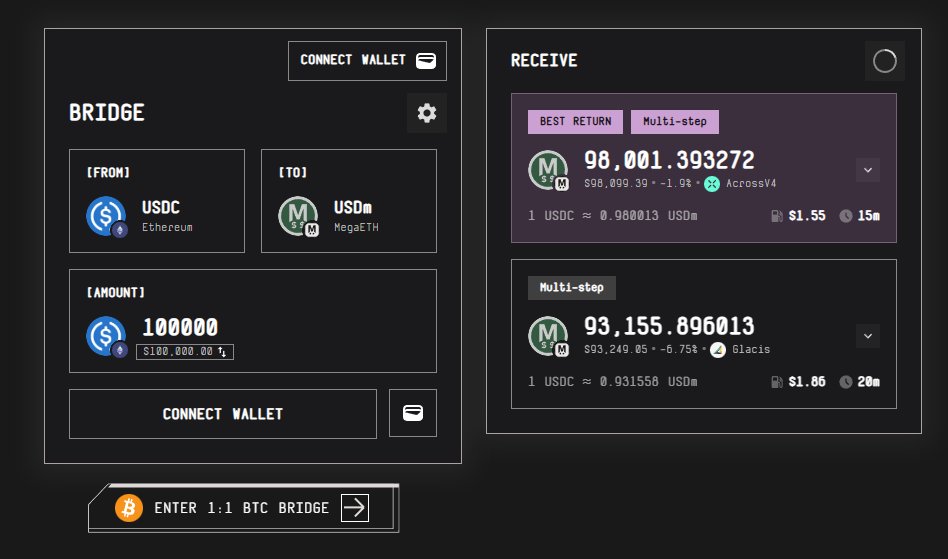Click the USDC coin icon in Amount box
The height and width of the screenshot is (559, 948).
(x=106, y=337)
